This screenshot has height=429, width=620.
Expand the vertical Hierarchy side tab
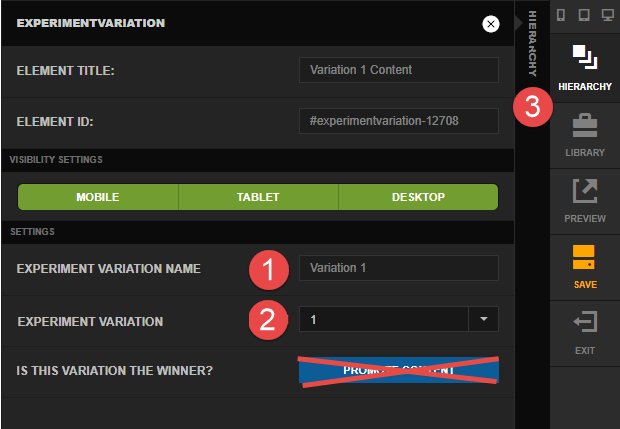[532, 43]
